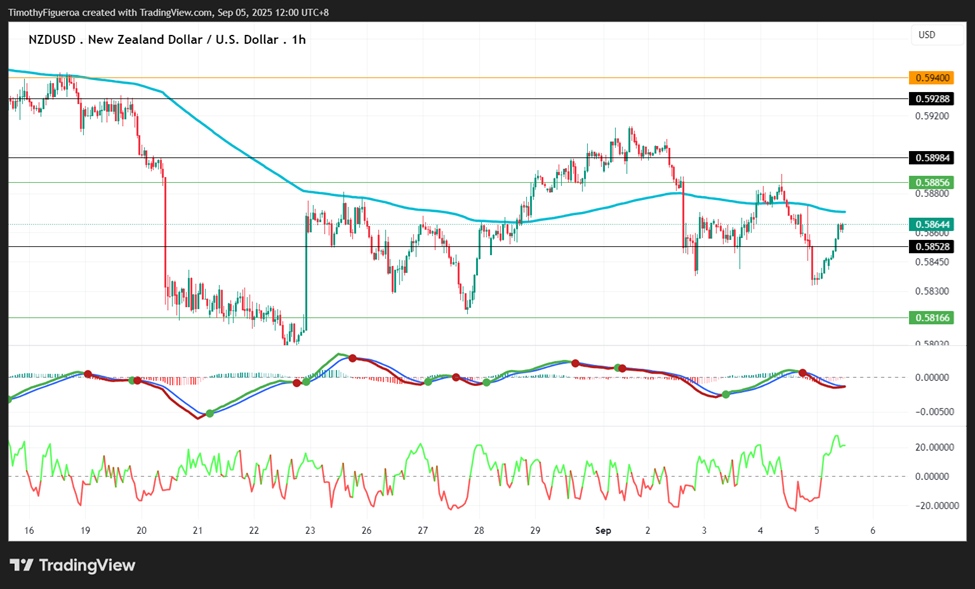Image resolution: width=975 pixels, height=589 pixels.
Task: Click the 0.58984 price level label
Action: [931, 157]
